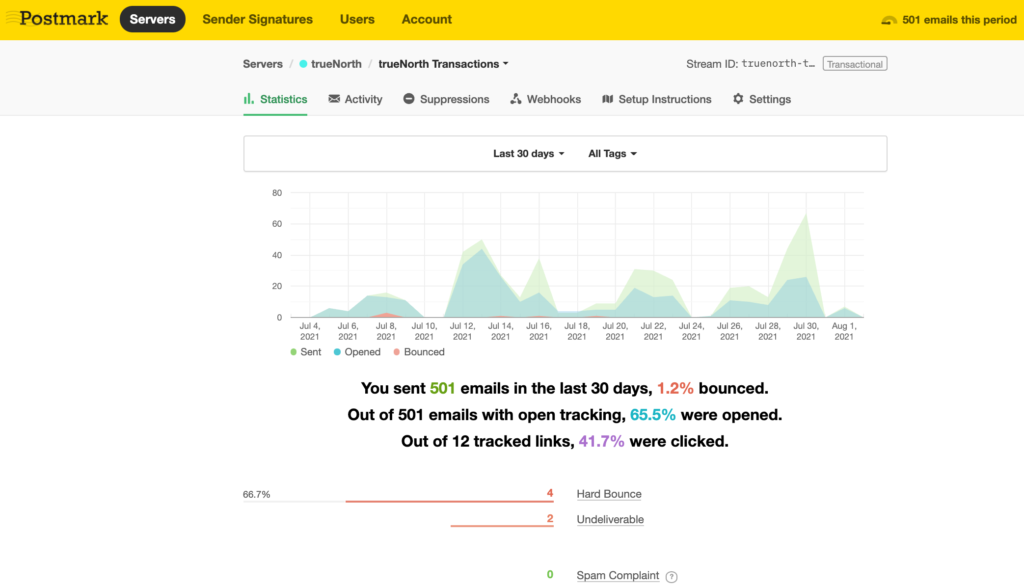Click the Suppressions minus-circle icon
Viewport: 1024px width, 587px height.
click(x=409, y=99)
